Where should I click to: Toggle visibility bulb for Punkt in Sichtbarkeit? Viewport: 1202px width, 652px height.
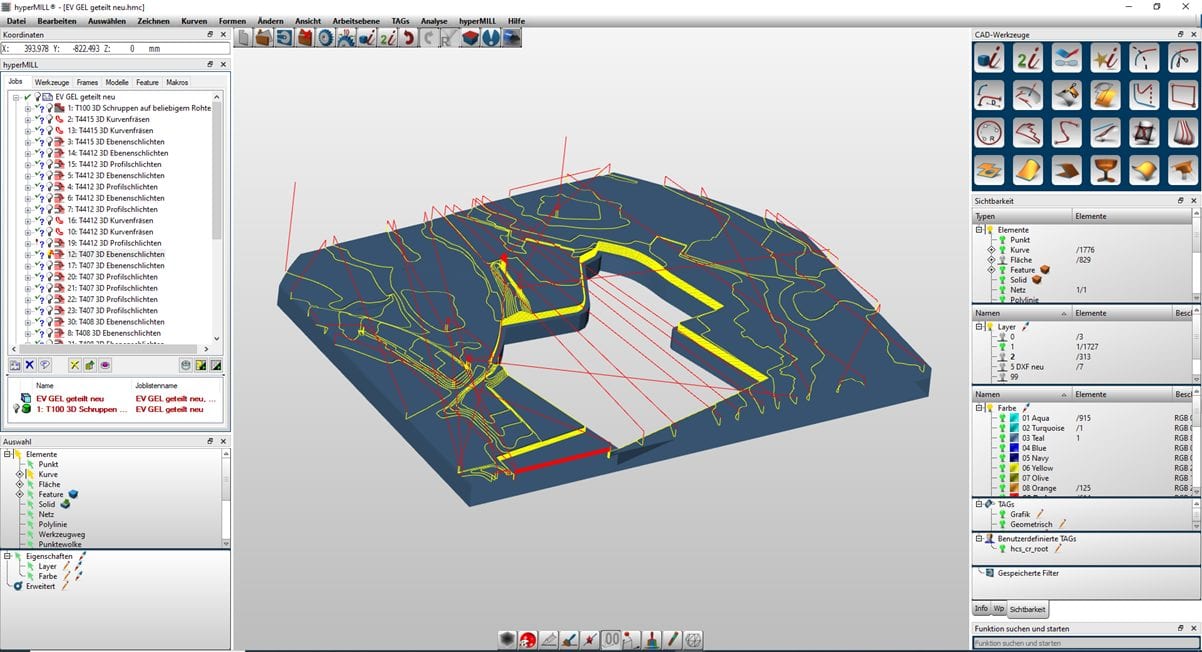[1002, 240]
